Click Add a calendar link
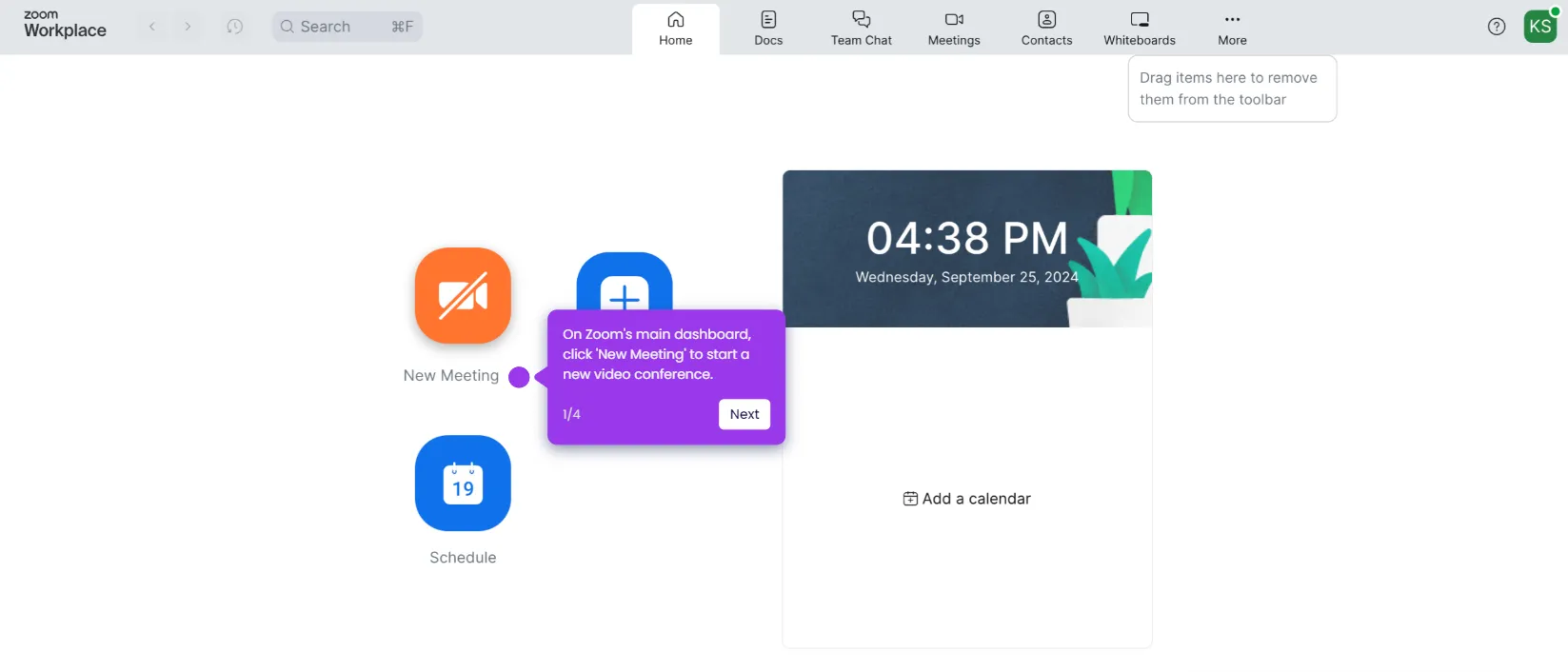The image size is (1568, 672). [x=967, y=499]
